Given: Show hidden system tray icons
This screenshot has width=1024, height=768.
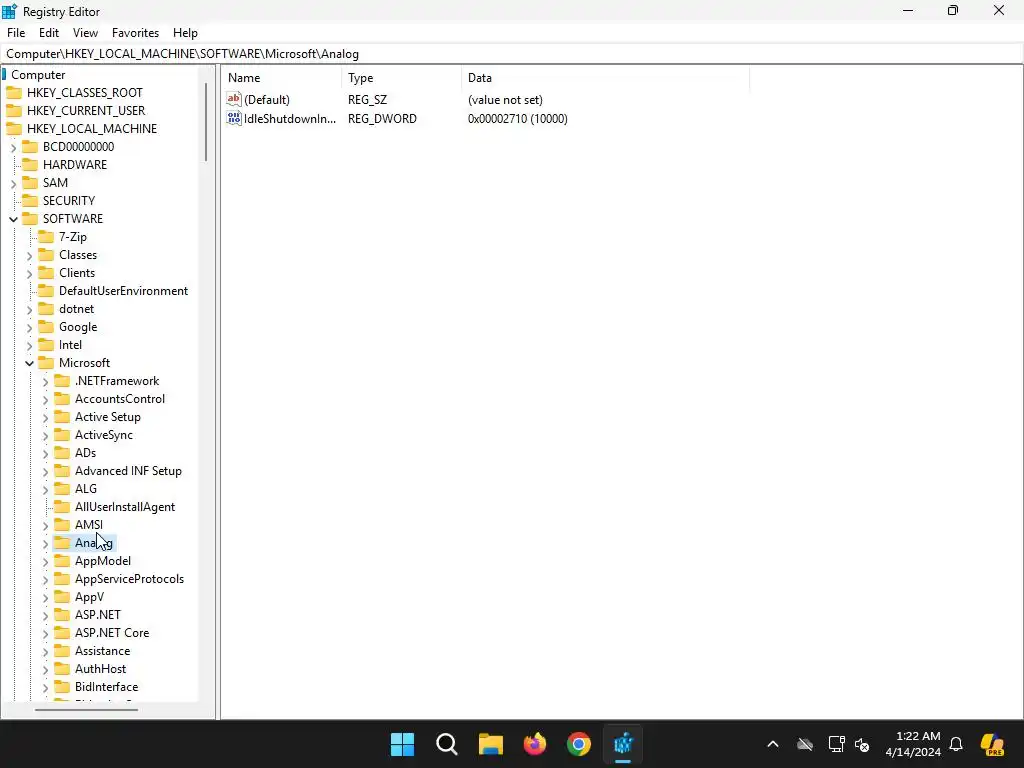Looking at the screenshot, I should pos(773,744).
